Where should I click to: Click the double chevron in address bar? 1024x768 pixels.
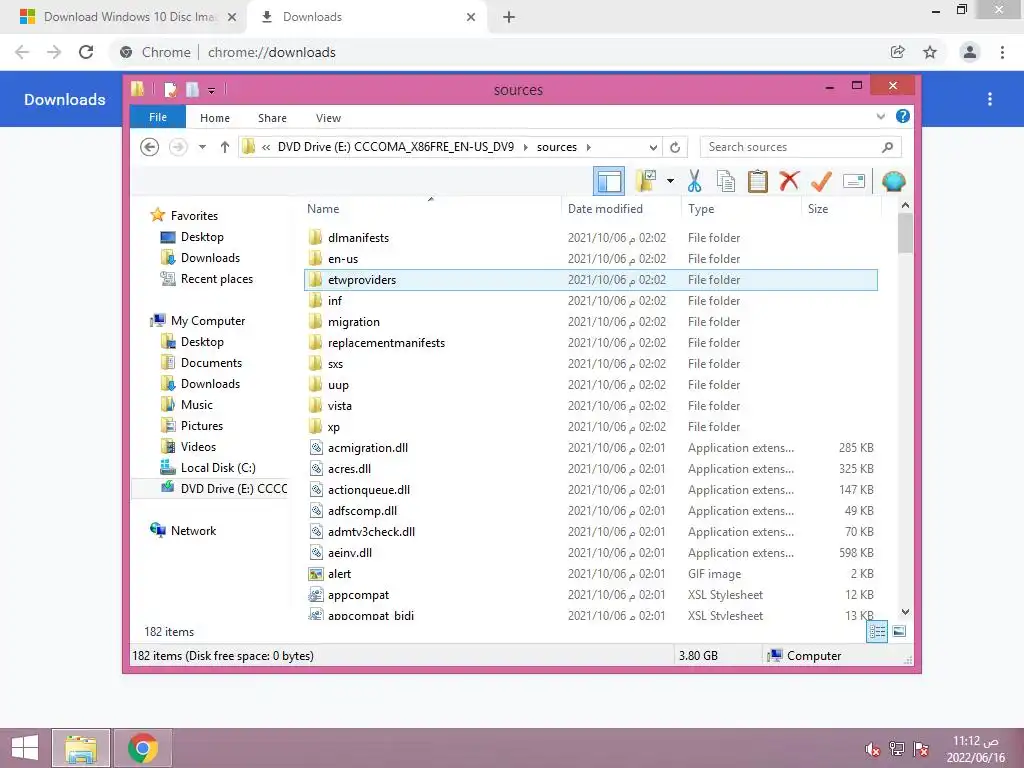coord(266,147)
